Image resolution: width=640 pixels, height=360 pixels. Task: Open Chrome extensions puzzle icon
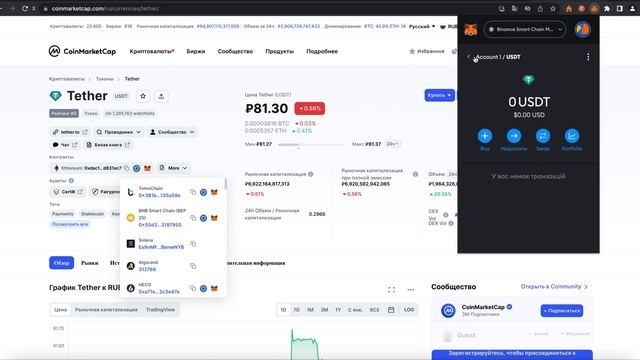coord(607,9)
